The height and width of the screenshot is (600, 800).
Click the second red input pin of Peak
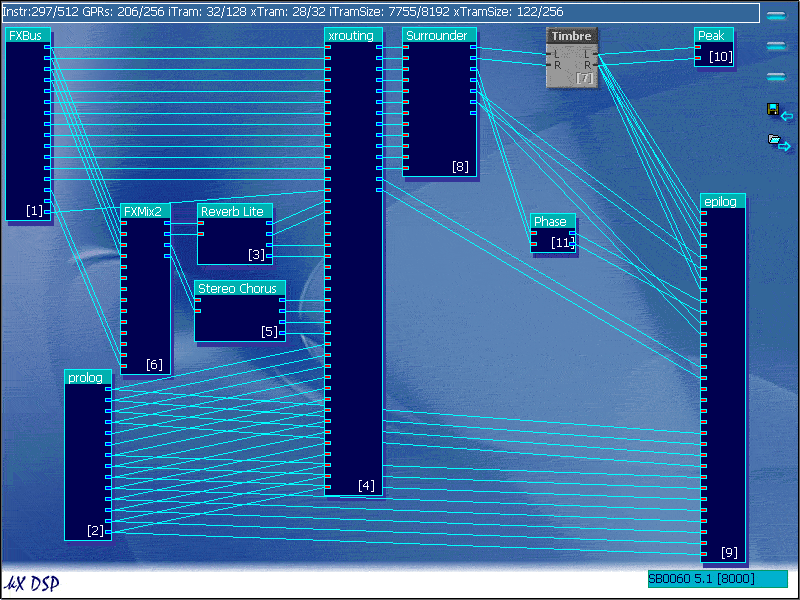pyautogui.click(x=698, y=58)
